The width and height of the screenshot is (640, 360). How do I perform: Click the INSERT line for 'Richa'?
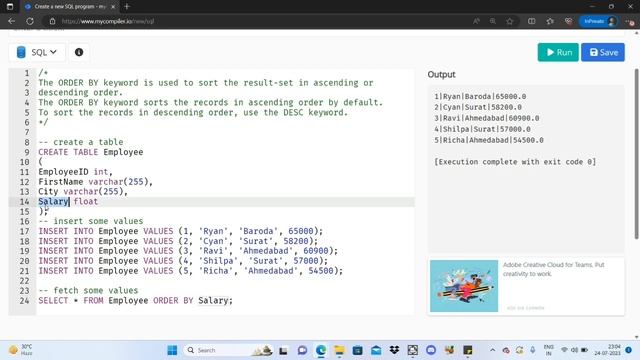pos(191,271)
